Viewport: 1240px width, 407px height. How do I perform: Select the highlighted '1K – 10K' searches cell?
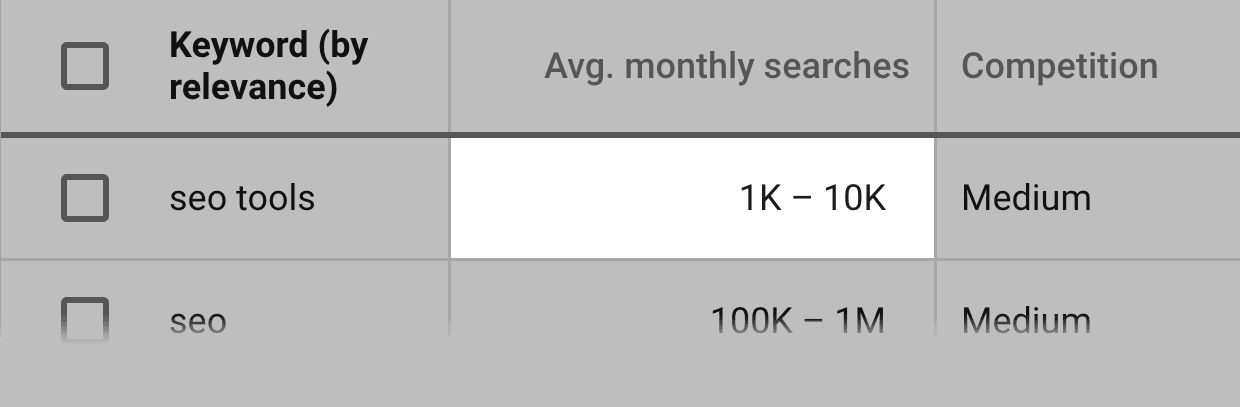692,198
